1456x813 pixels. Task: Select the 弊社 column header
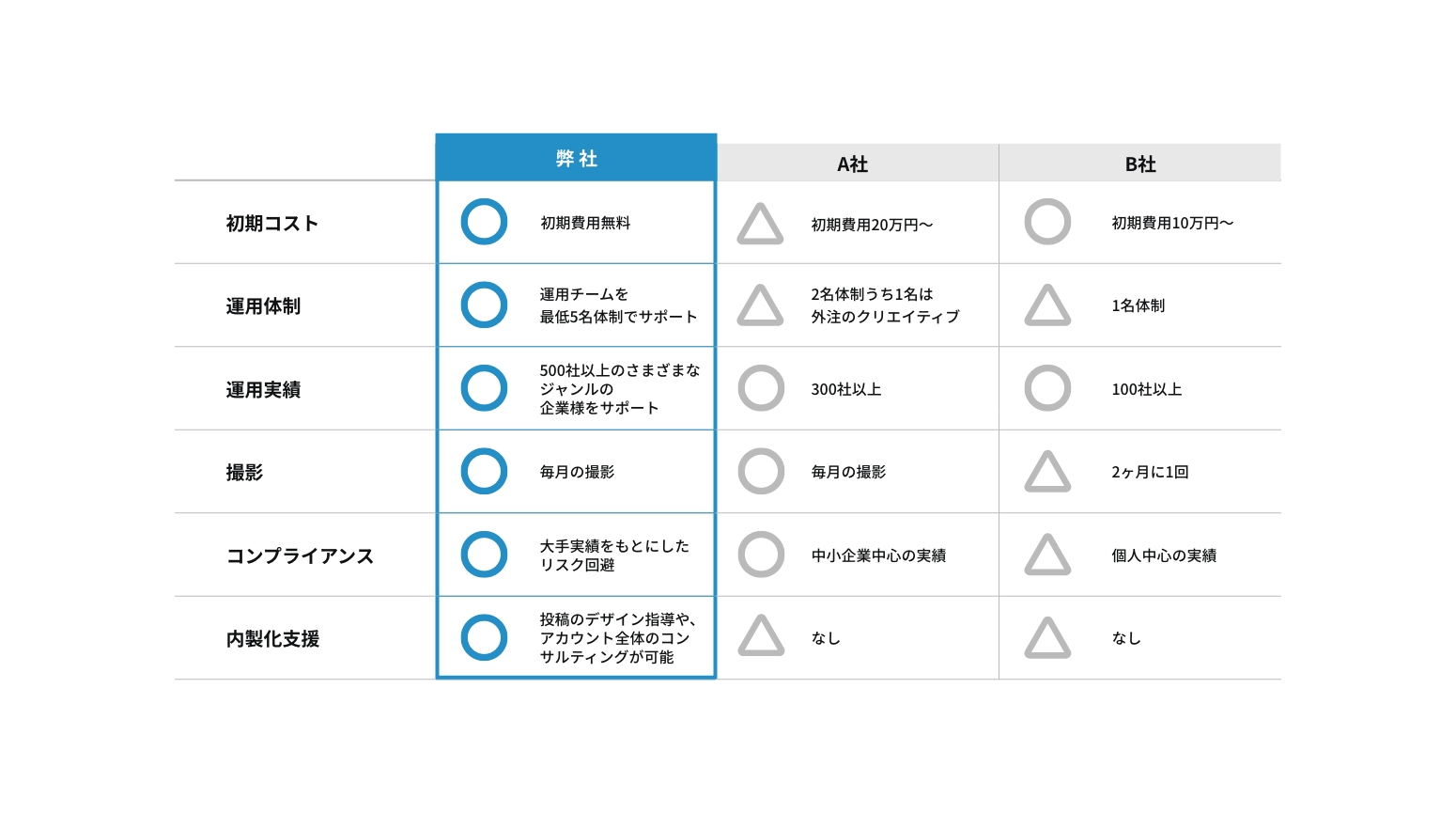click(576, 158)
